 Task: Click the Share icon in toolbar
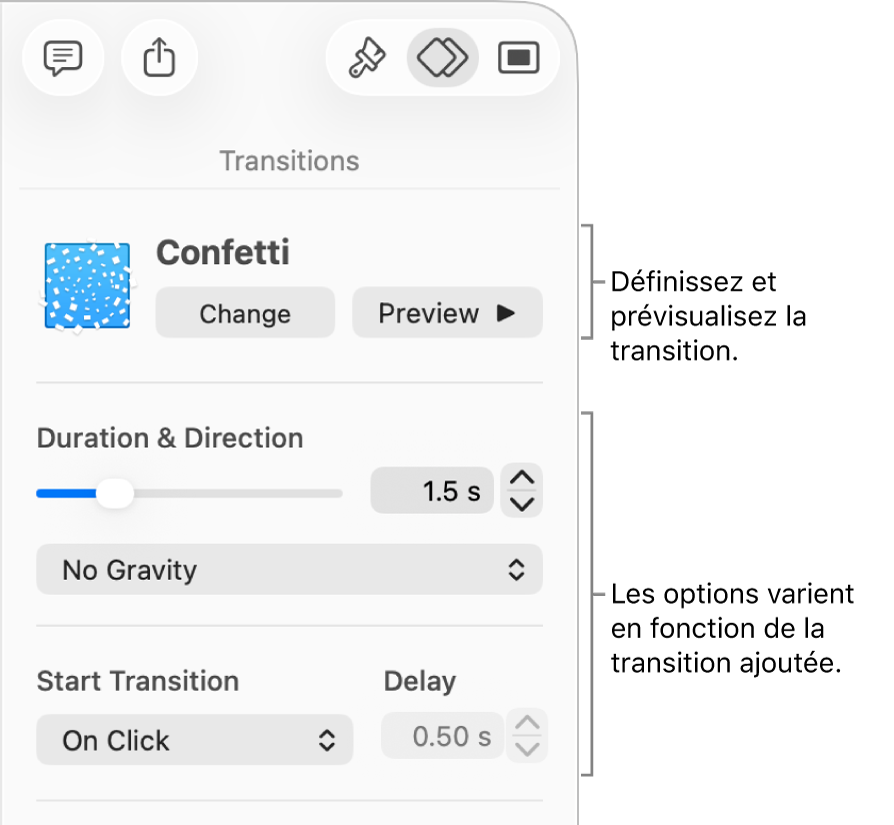(x=159, y=59)
